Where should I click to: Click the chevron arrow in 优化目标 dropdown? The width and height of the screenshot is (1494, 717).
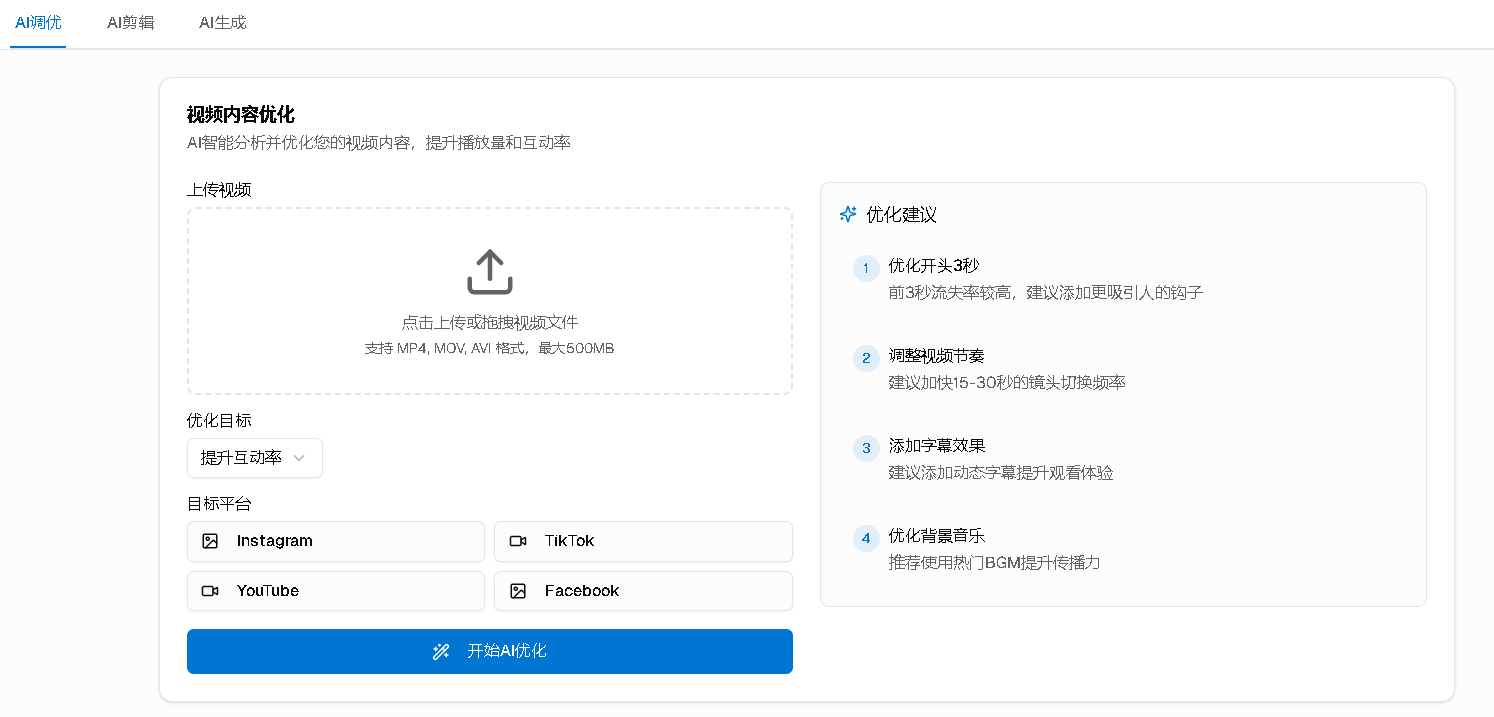tap(298, 458)
